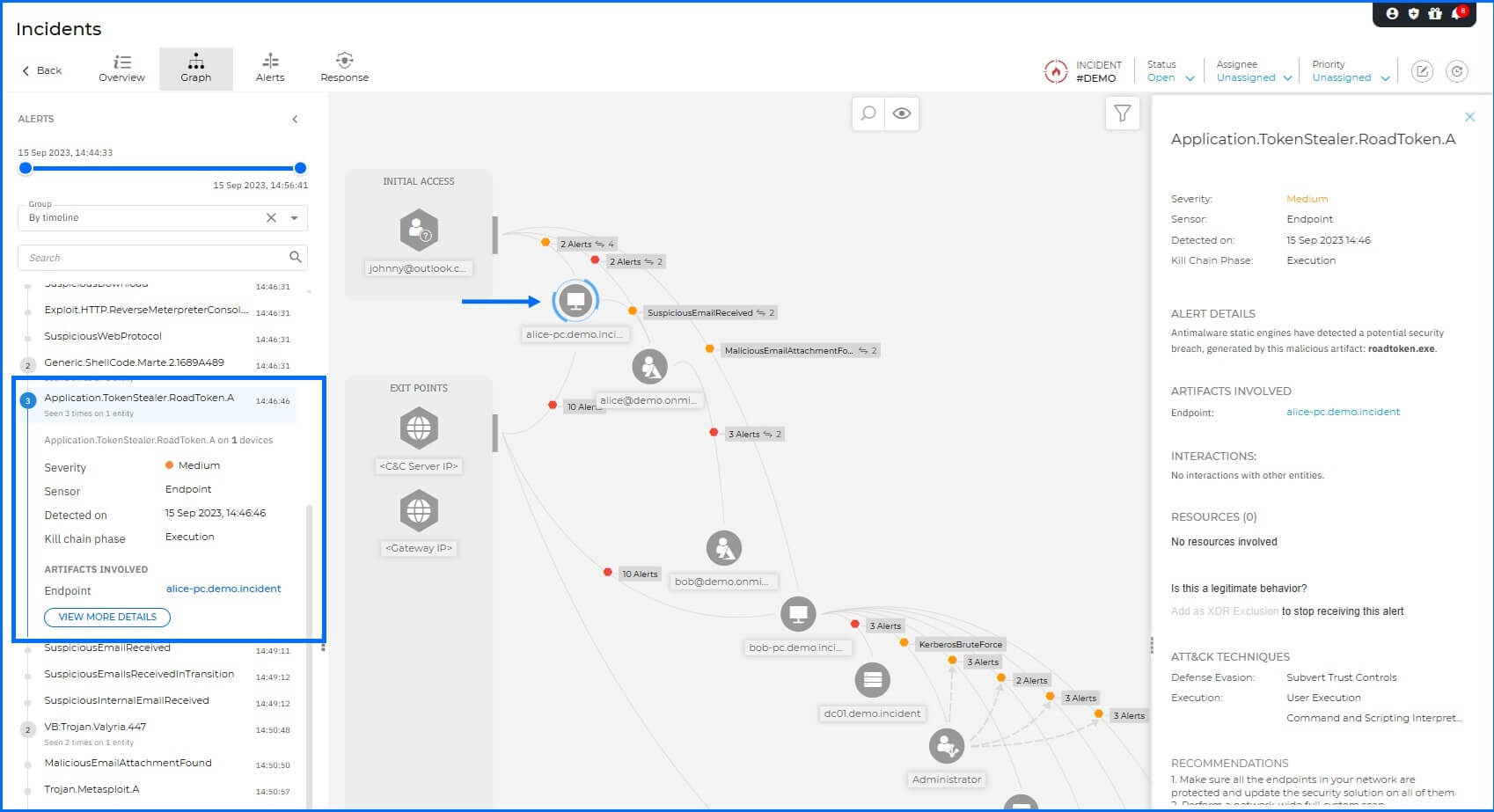Click the magnifier inside the alerts search box
Screen dimensions: 1494x812
[295, 257]
